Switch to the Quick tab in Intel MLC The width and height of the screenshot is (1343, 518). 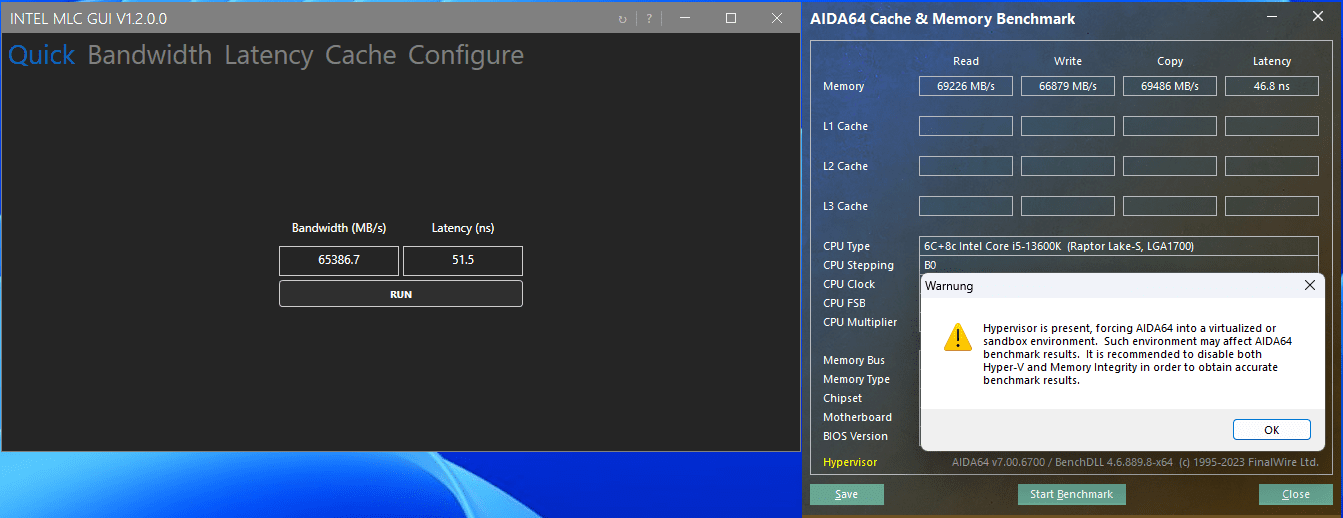pyautogui.click(x=41, y=55)
